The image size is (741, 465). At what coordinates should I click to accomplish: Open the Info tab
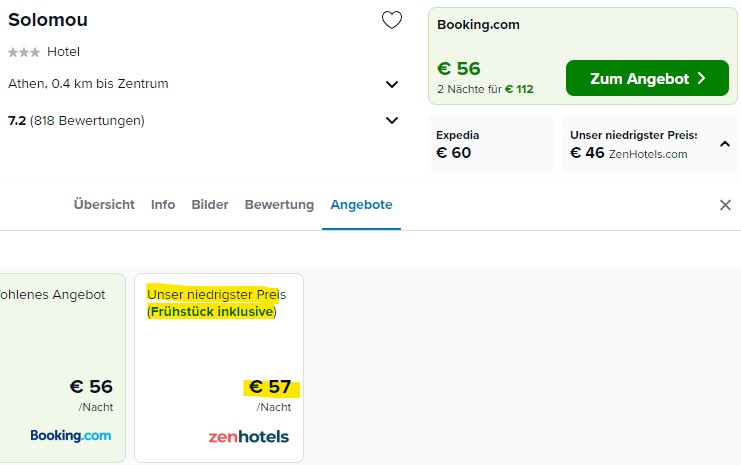tap(163, 205)
